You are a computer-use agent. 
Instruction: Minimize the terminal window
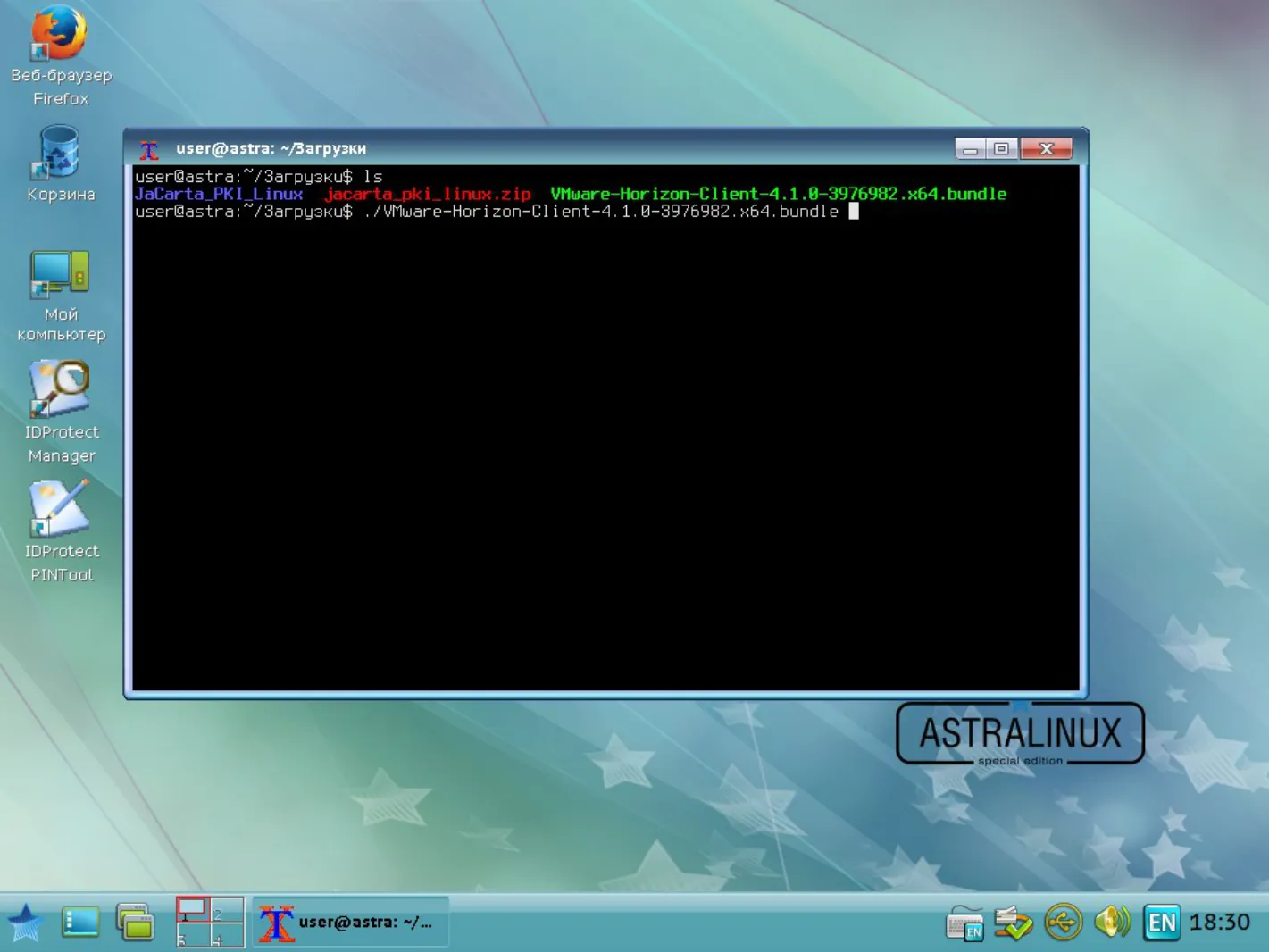coord(970,149)
